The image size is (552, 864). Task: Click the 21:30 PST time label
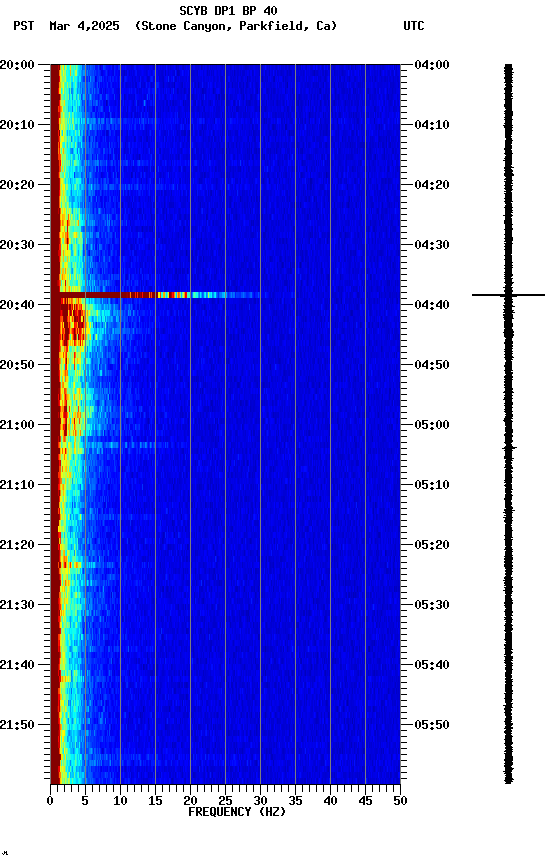click(17, 606)
